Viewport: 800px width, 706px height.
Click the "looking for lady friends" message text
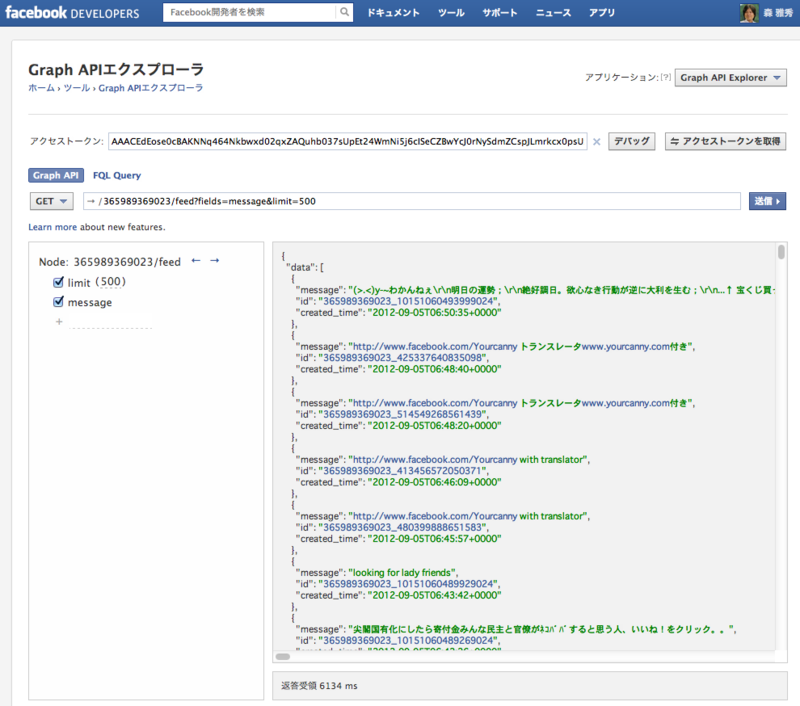point(403,573)
